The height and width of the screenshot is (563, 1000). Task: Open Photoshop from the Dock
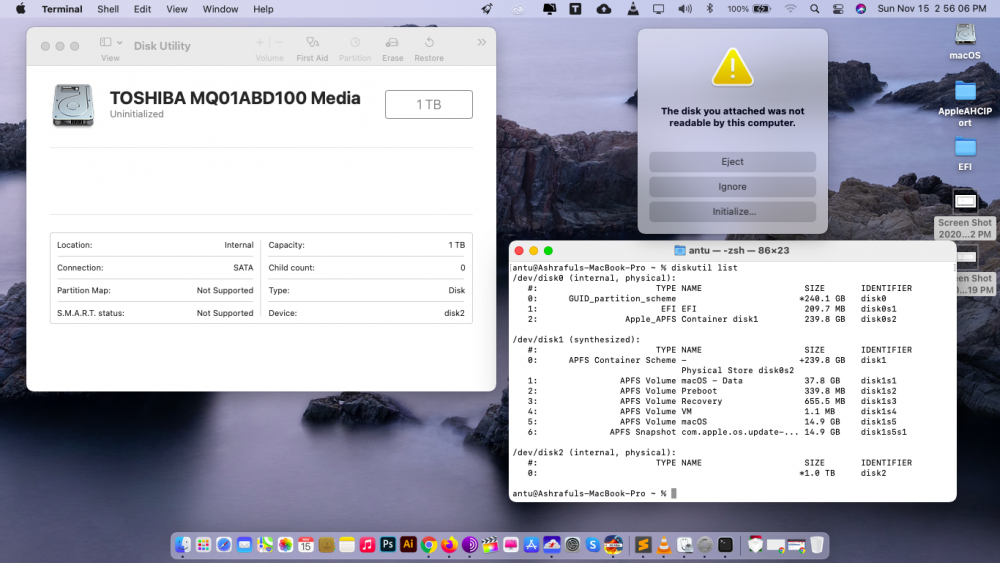coord(388,544)
